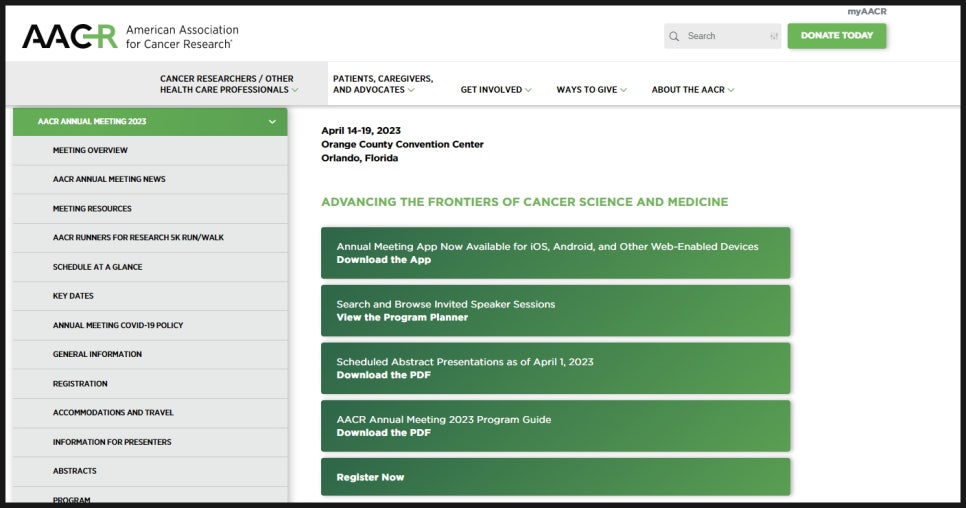Click the April 14-19, 2023 date text
Viewport: 966px width, 508px height.
pyautogui.click(x=361, y=131)
